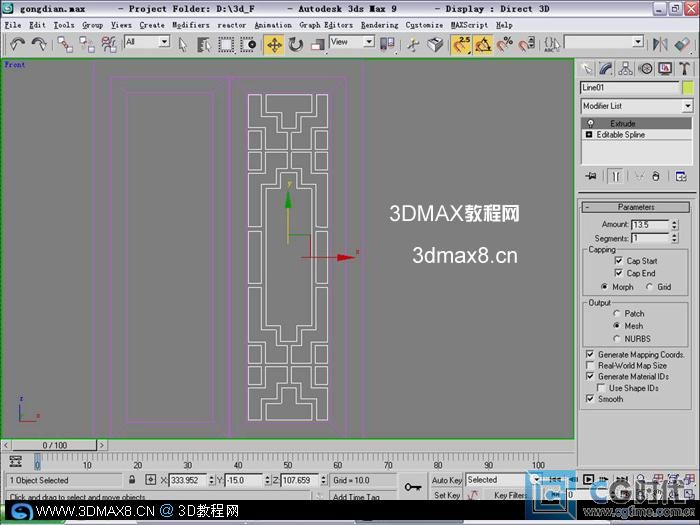Click the Undo arrow icon

[17, 44]
